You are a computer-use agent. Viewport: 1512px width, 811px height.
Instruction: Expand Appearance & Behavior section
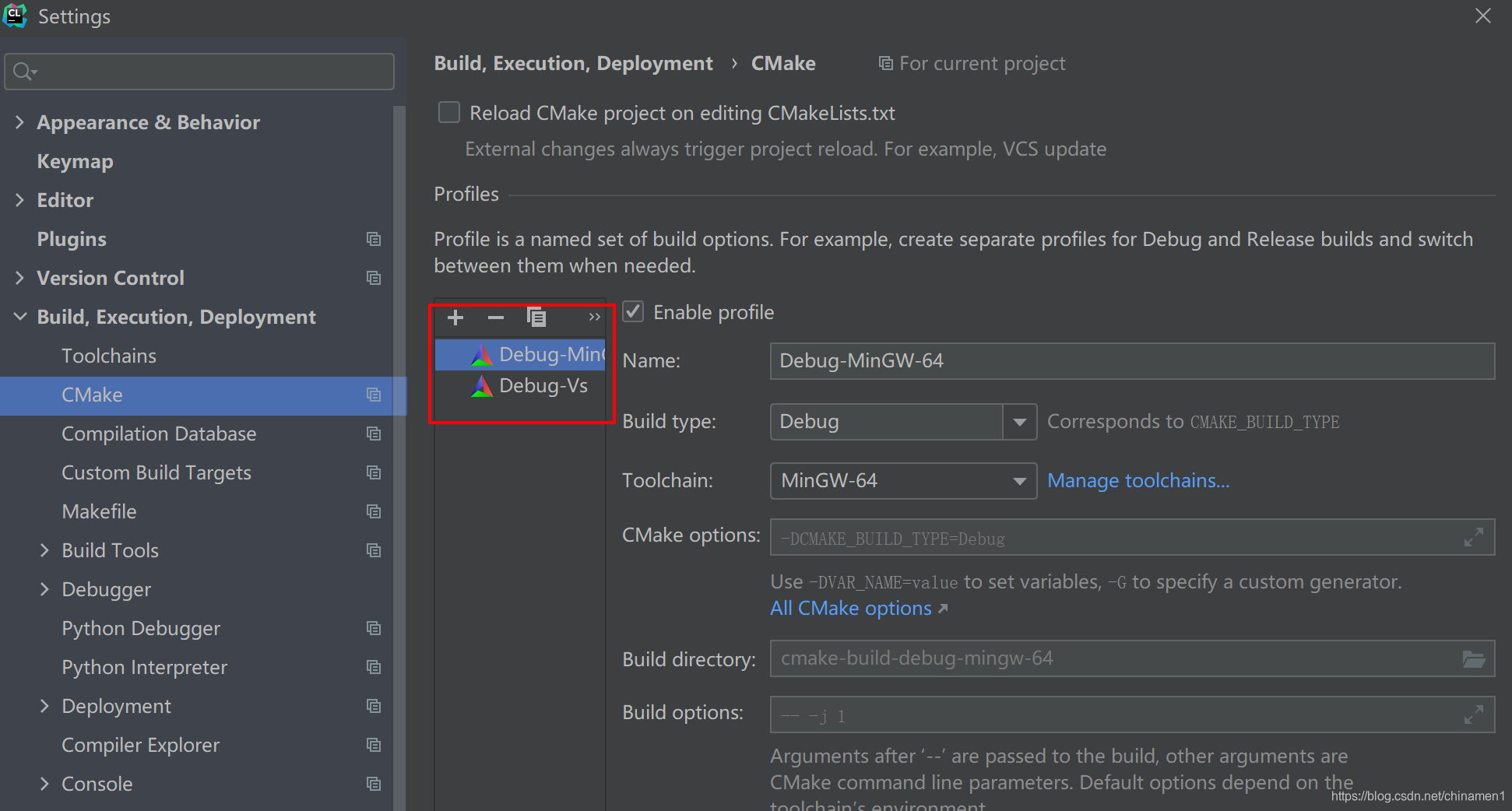[x=20, y=122]
